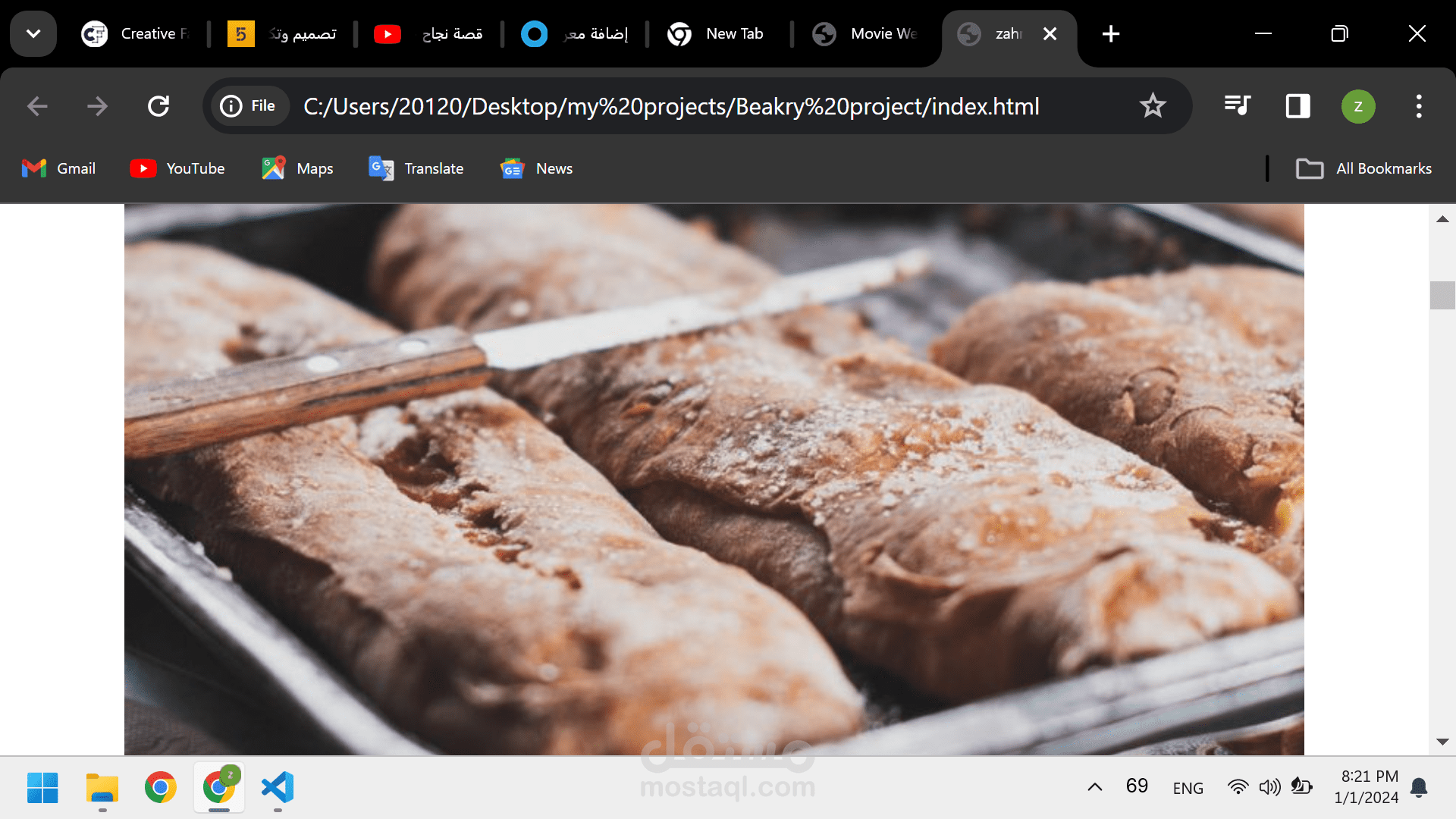Bookmark this page with the star
The height and width of the screenshot is (819, 1456).
tap(1153, 106)
